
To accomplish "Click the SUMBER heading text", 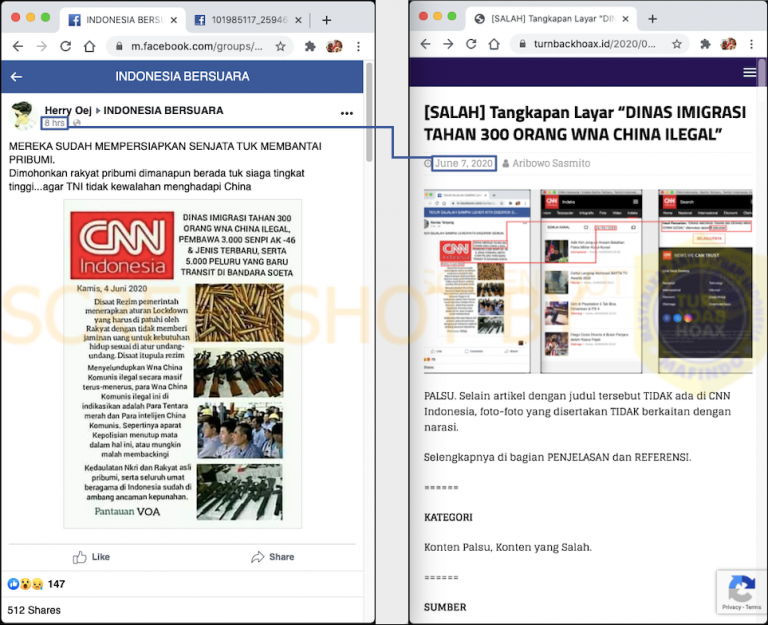I will (445, 607).
